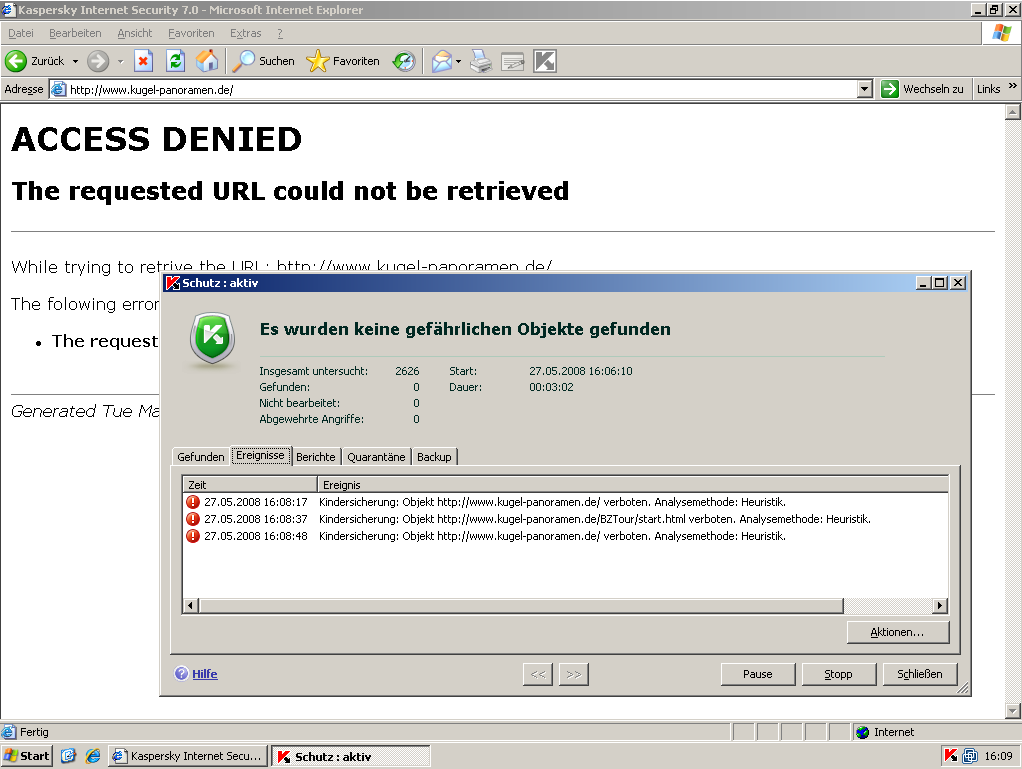The width and height of the screenshot is (1022, 769).
Task: Open the Extras menu
Action: (245, 33)
